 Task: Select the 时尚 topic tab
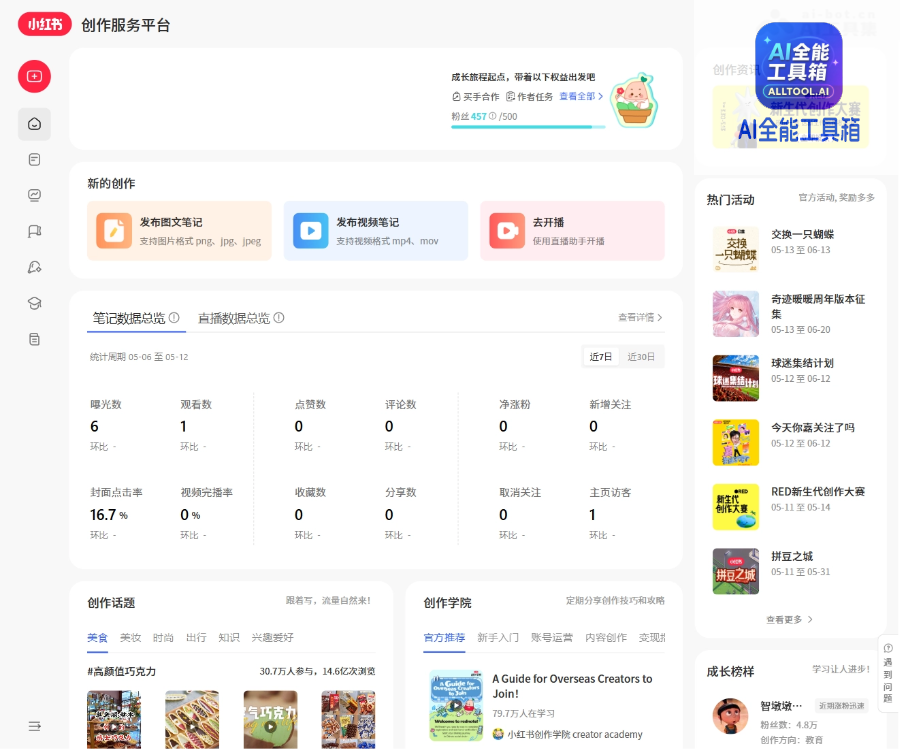(163, 638)
